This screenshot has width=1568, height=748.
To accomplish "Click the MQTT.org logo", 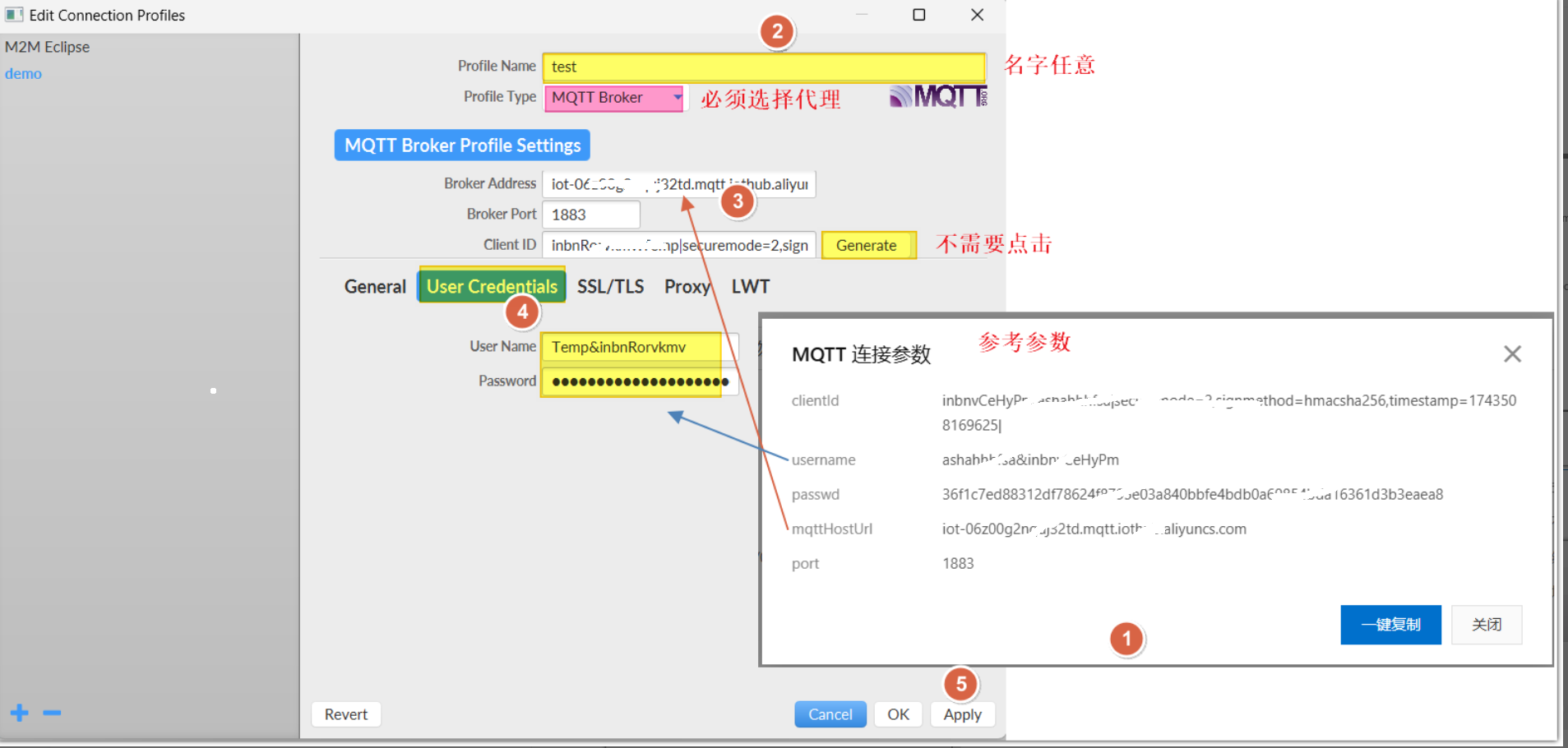I will coord(937,96).
